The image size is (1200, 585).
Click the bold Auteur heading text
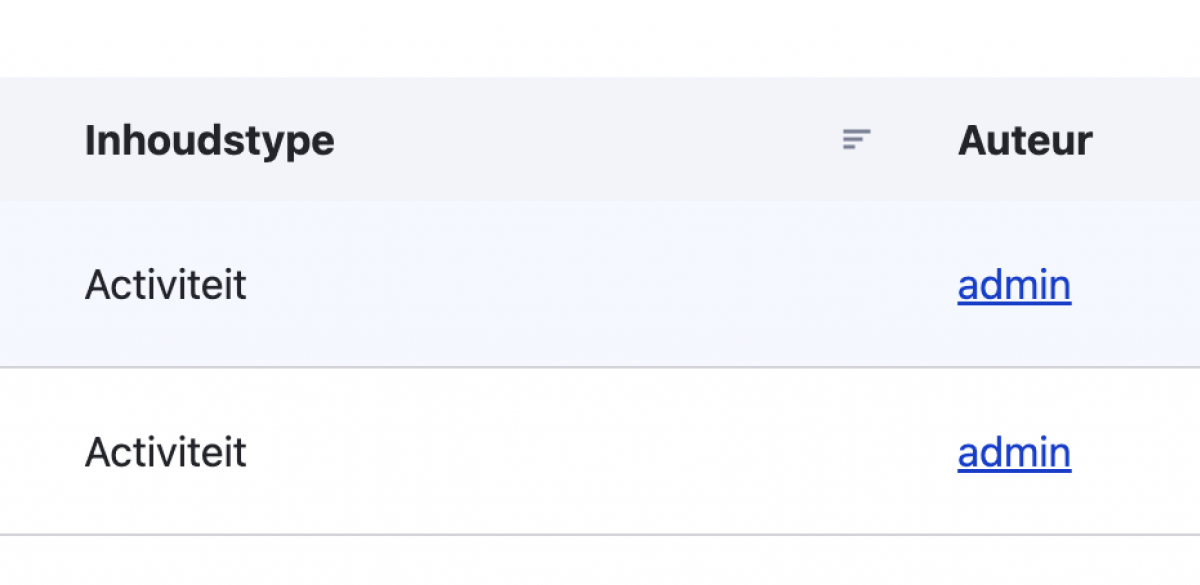[1025, 140]
